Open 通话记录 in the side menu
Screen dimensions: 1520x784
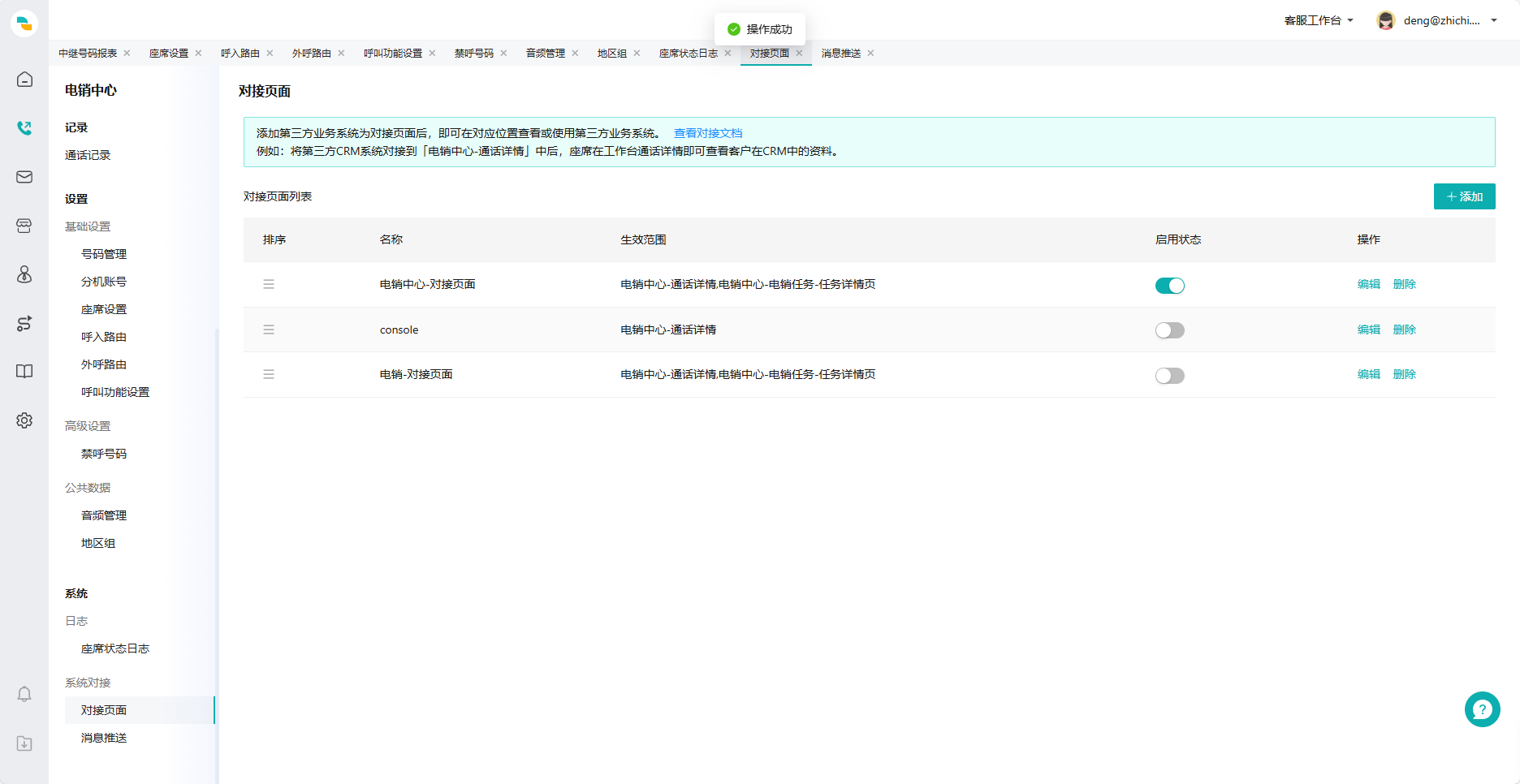(88, 155)
